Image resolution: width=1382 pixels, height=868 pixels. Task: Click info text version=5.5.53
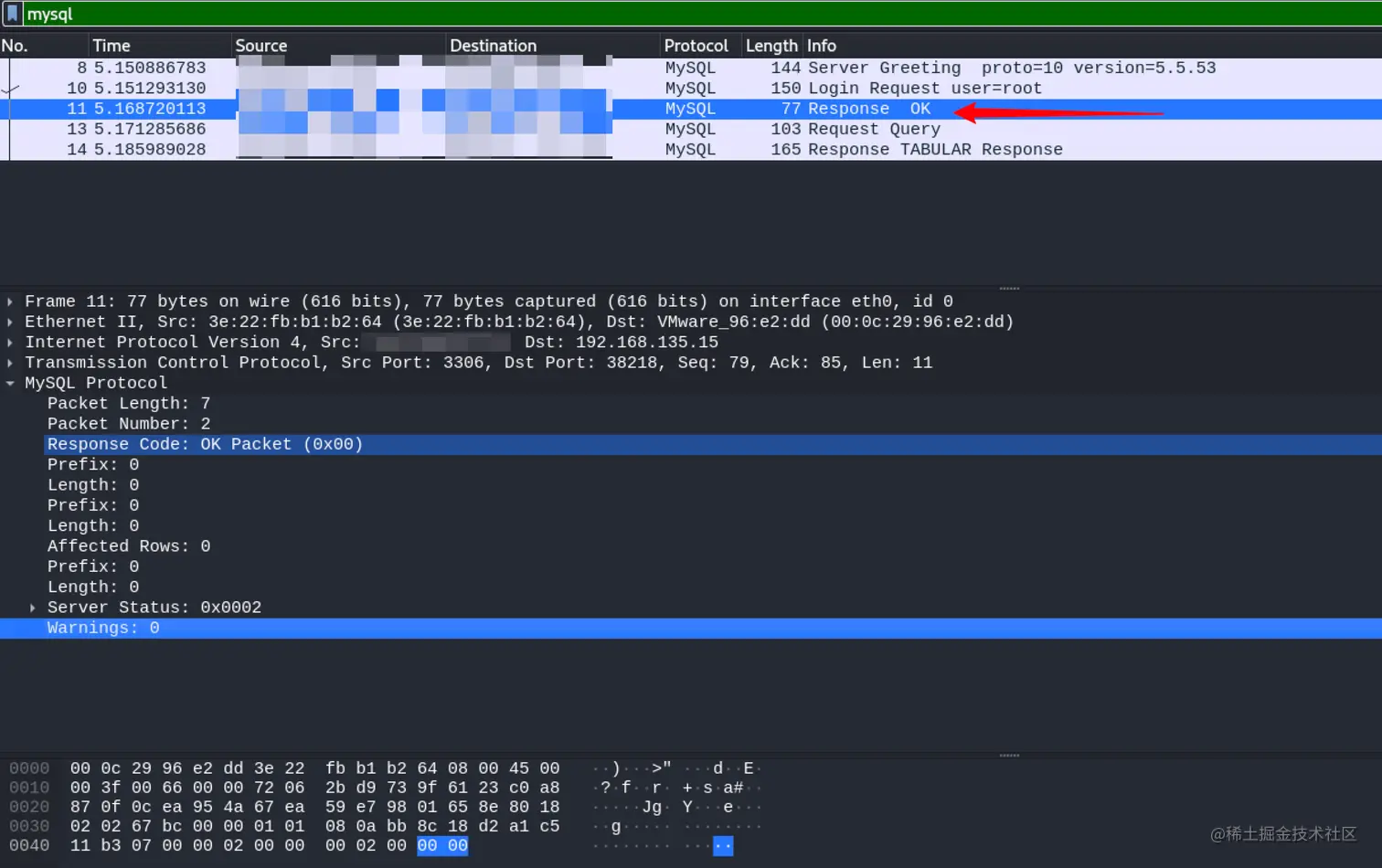(1144, 68)
